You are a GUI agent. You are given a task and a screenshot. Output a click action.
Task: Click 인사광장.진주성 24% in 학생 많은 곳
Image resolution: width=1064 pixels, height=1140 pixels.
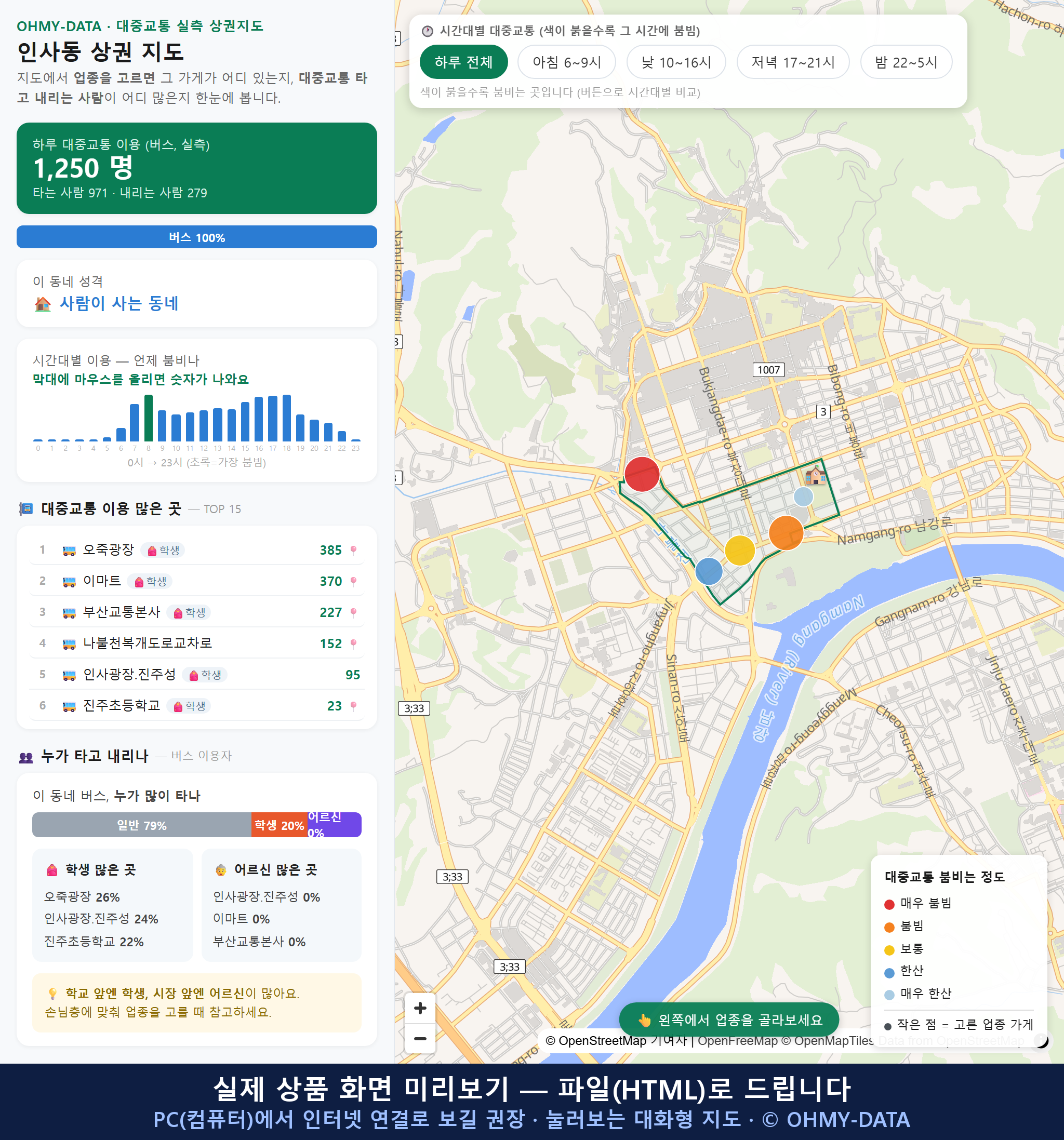pyautogui.click(x=101, y=919)
